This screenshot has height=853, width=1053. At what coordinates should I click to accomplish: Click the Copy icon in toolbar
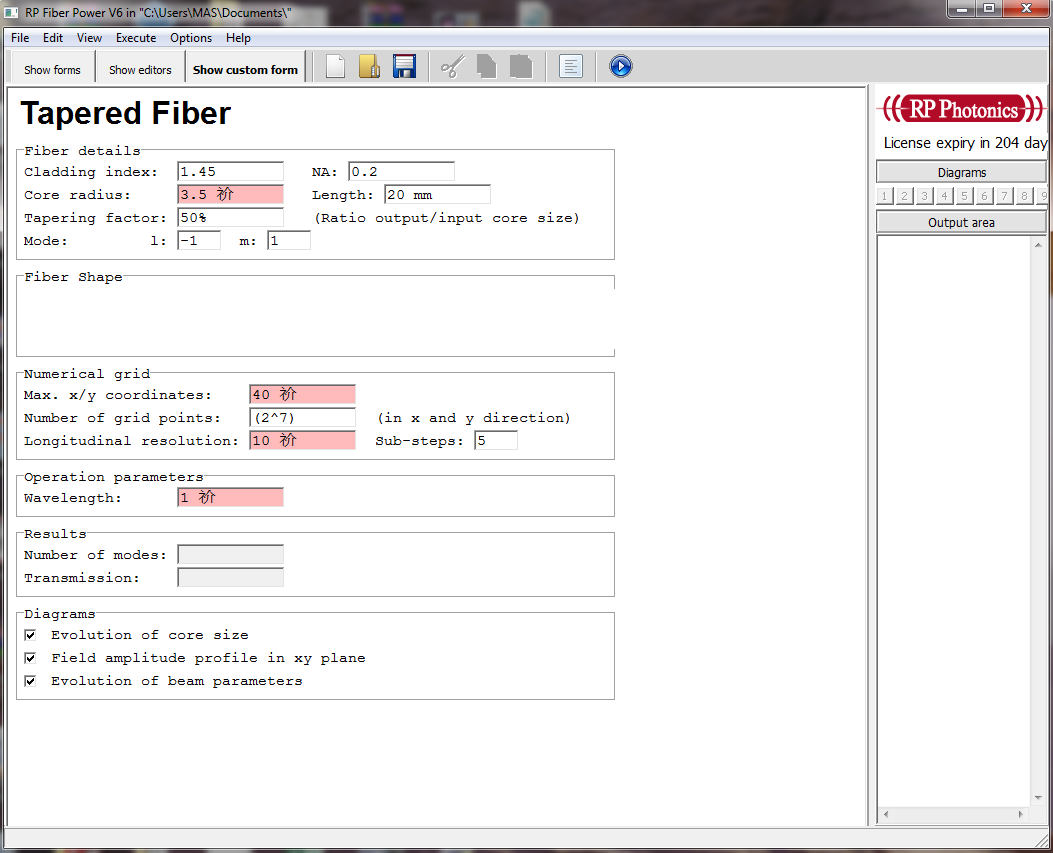487,66
